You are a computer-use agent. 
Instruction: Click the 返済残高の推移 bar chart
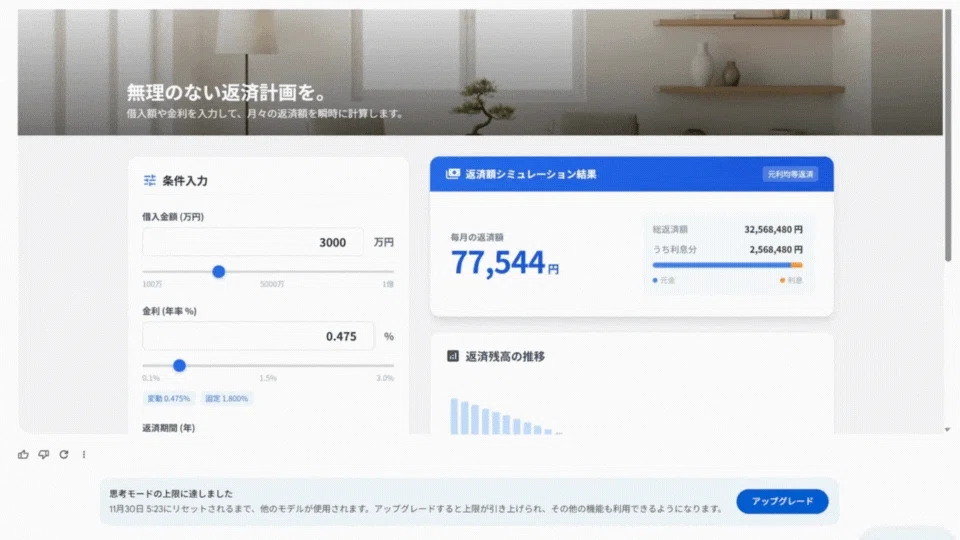(506, 416)
